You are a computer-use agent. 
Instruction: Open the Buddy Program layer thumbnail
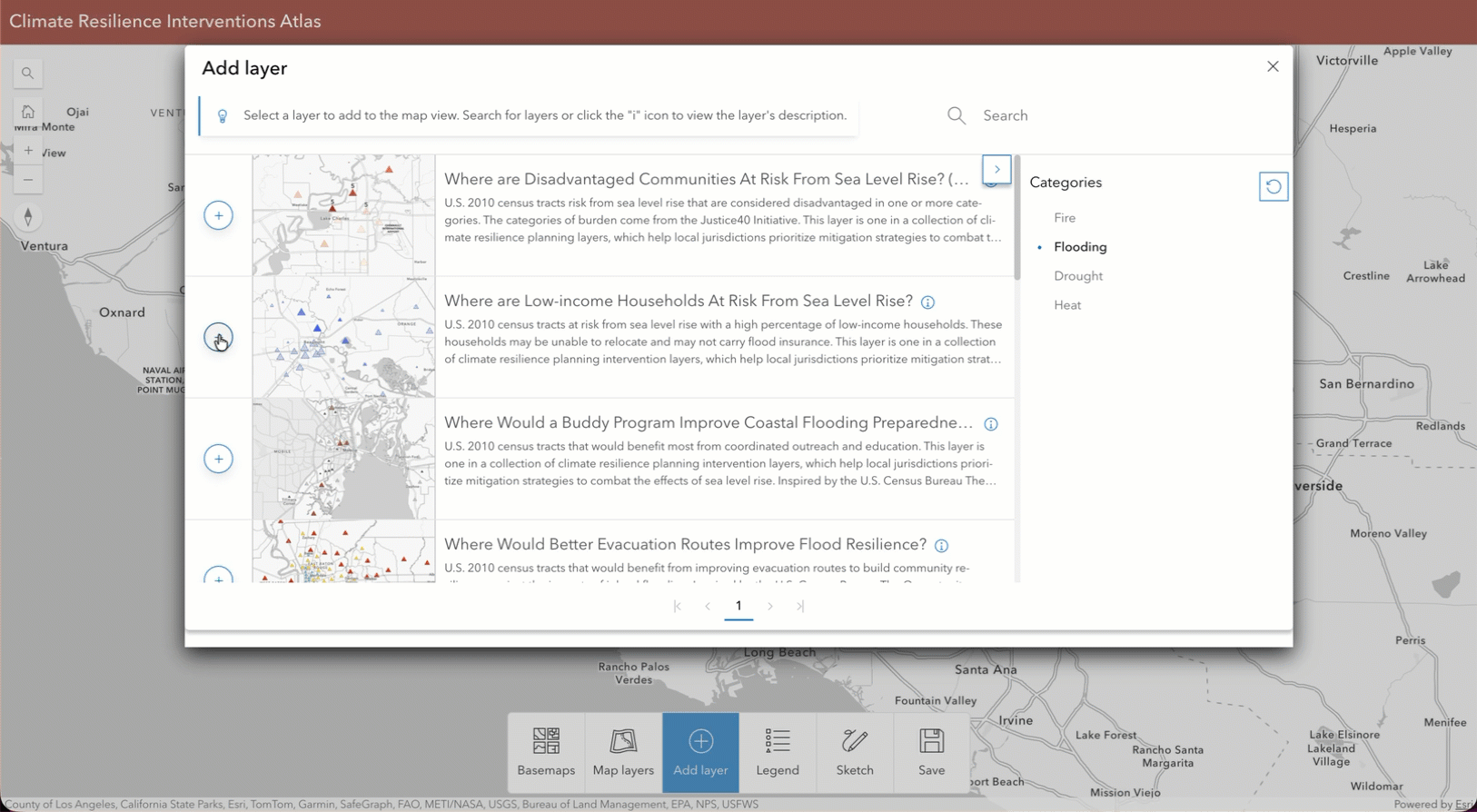(343, 459)
